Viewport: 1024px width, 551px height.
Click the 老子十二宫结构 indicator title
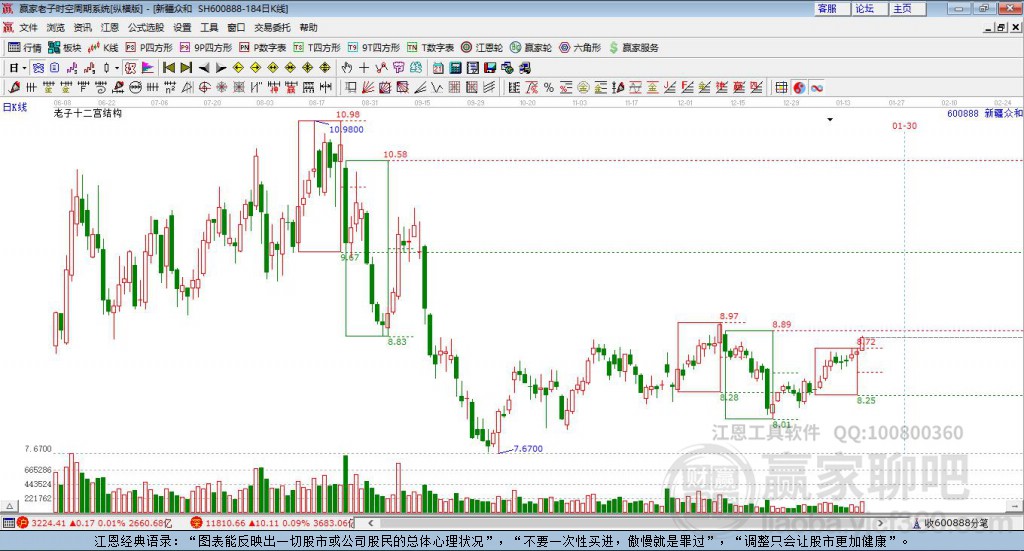(88, 113)
